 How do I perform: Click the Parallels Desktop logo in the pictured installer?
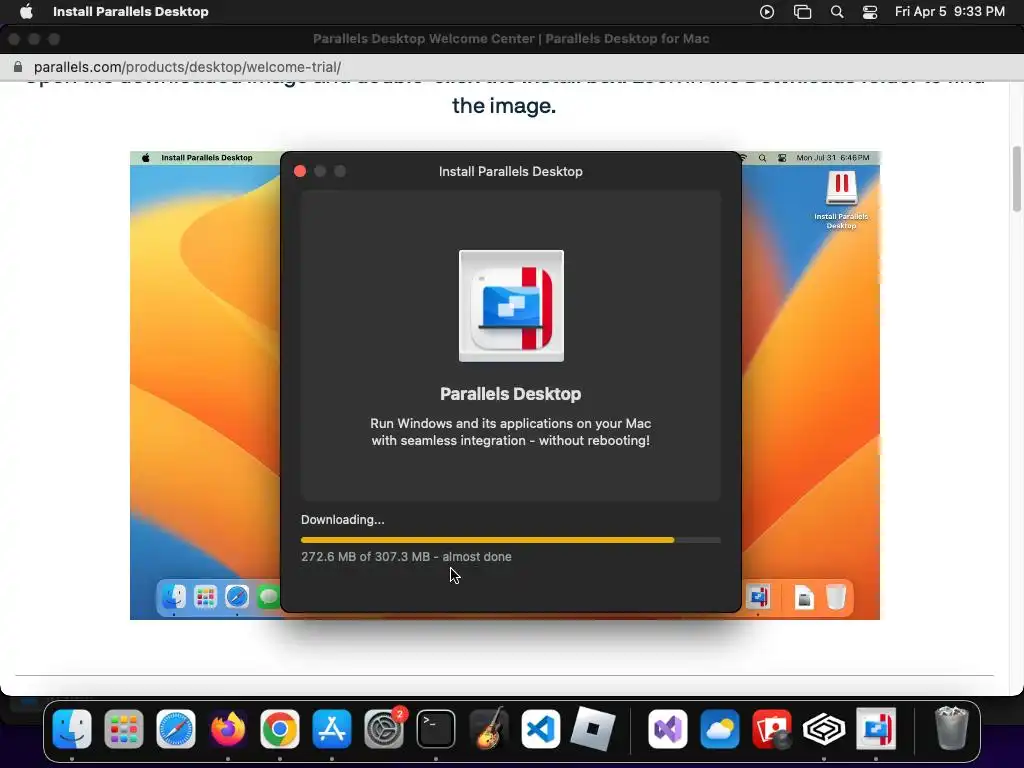point(511,306)
